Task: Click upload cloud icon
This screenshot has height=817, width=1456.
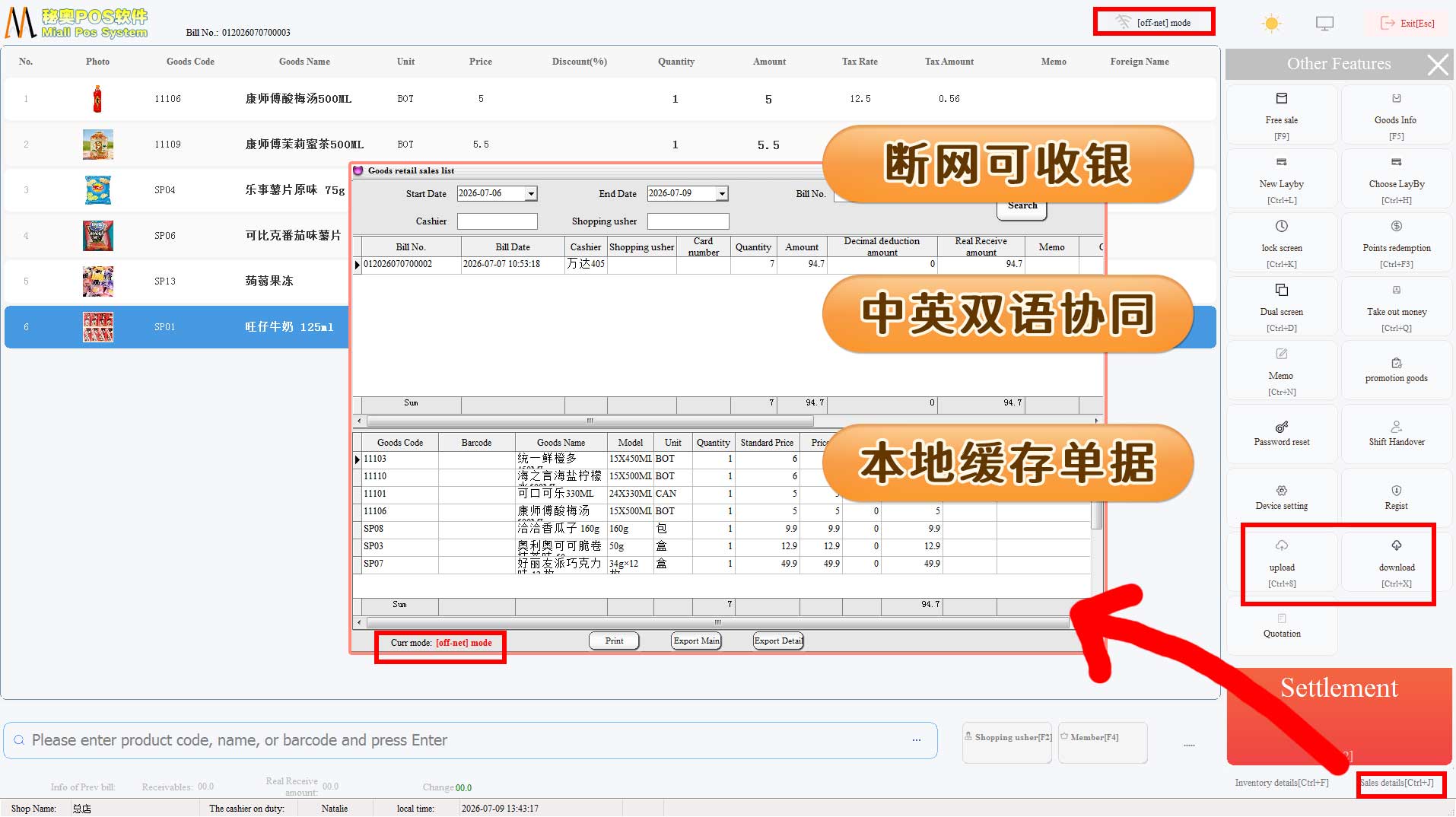Action: tap(1282, 545)
